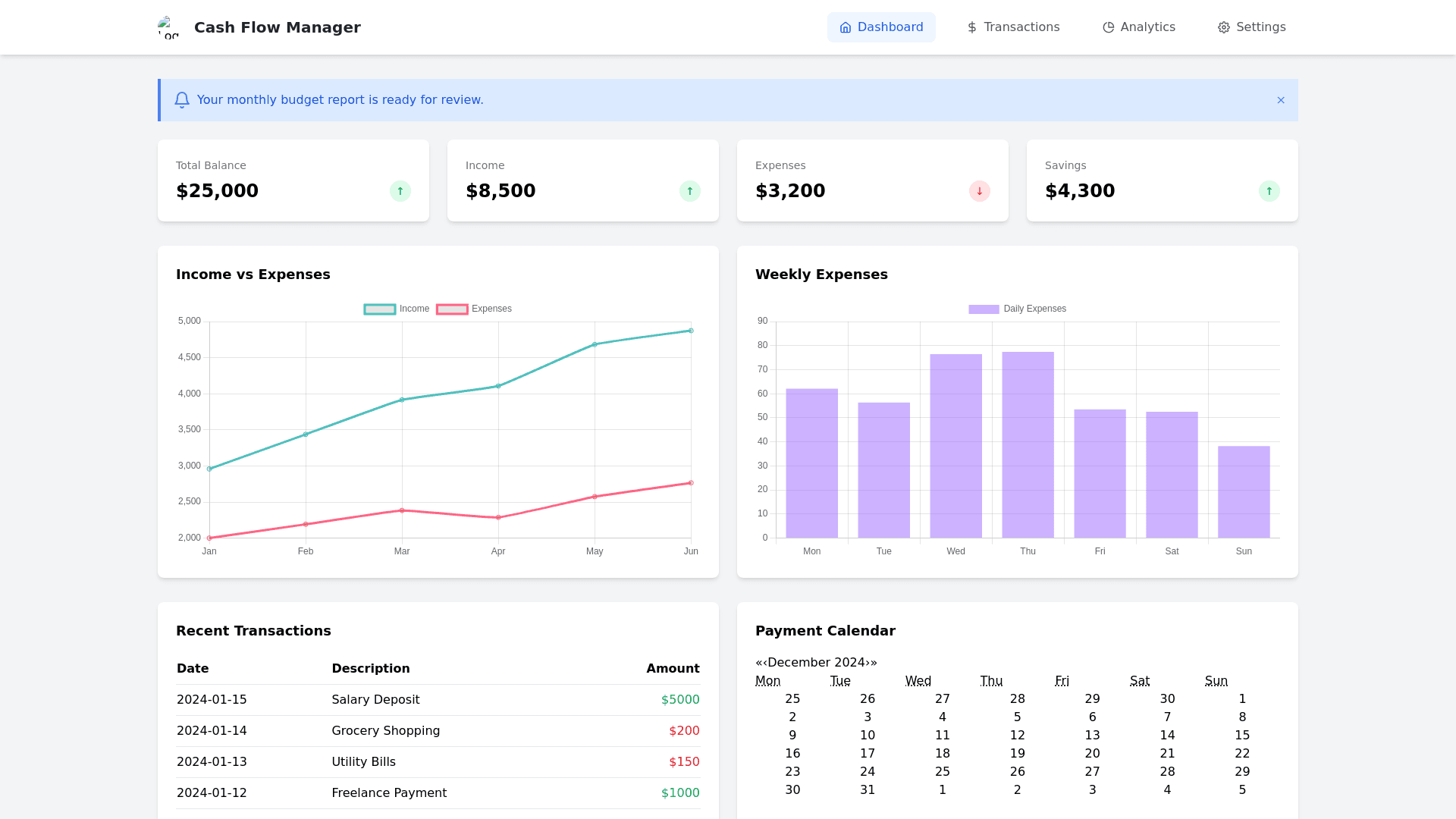This screenshot has height=819, width=1456.
Task: Expand December 2024 calendar month label
Action: tap(816, 663)
